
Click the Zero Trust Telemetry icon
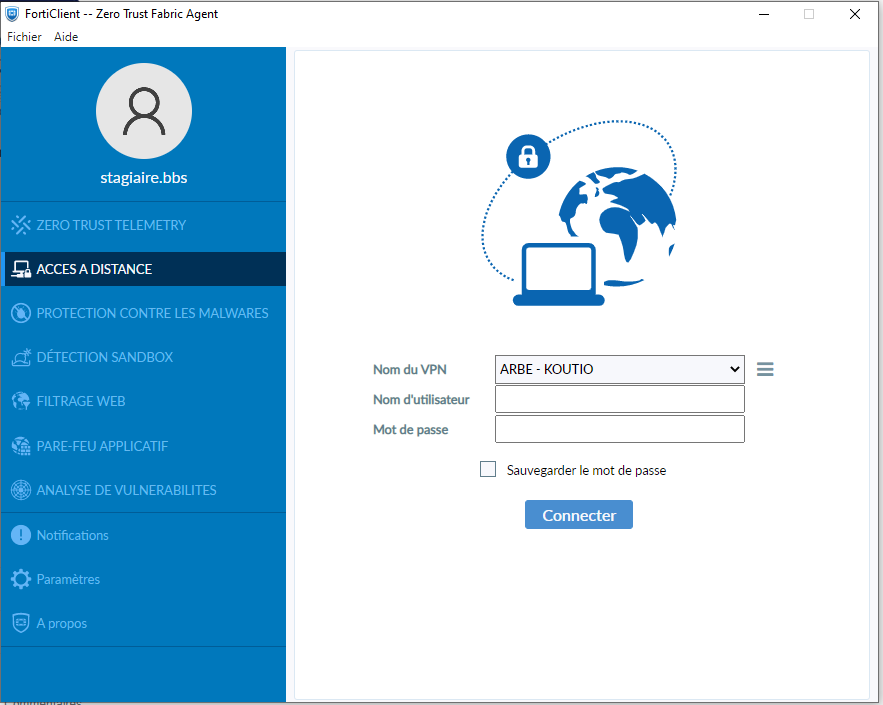coord(21,225)
